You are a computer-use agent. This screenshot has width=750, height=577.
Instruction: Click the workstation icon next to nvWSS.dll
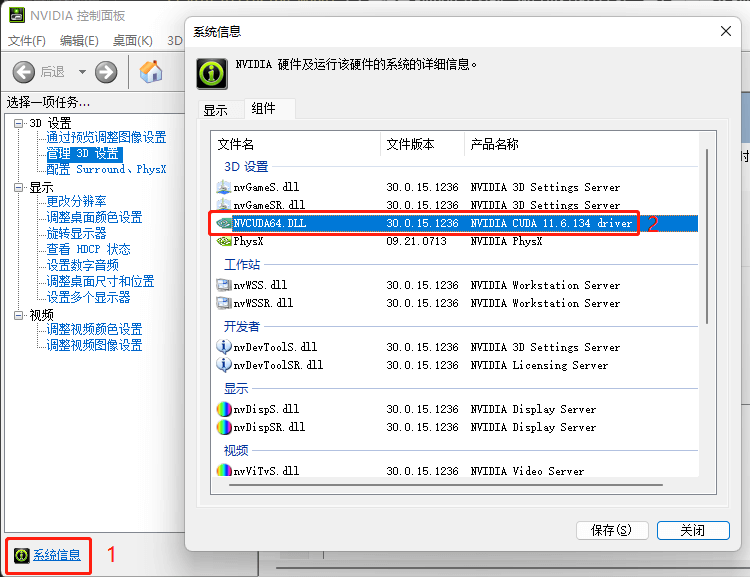[x=224, y=285]
